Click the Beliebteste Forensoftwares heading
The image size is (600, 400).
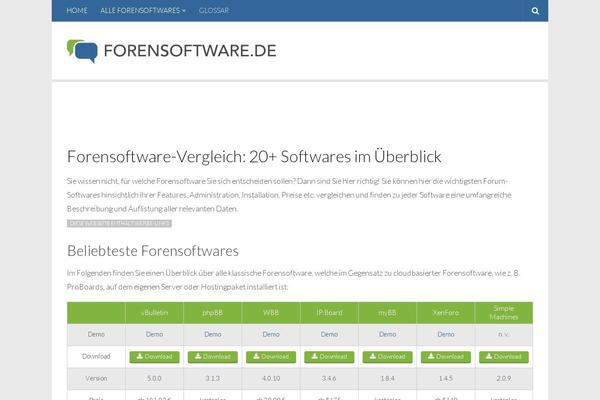click(x=153, y=251)
